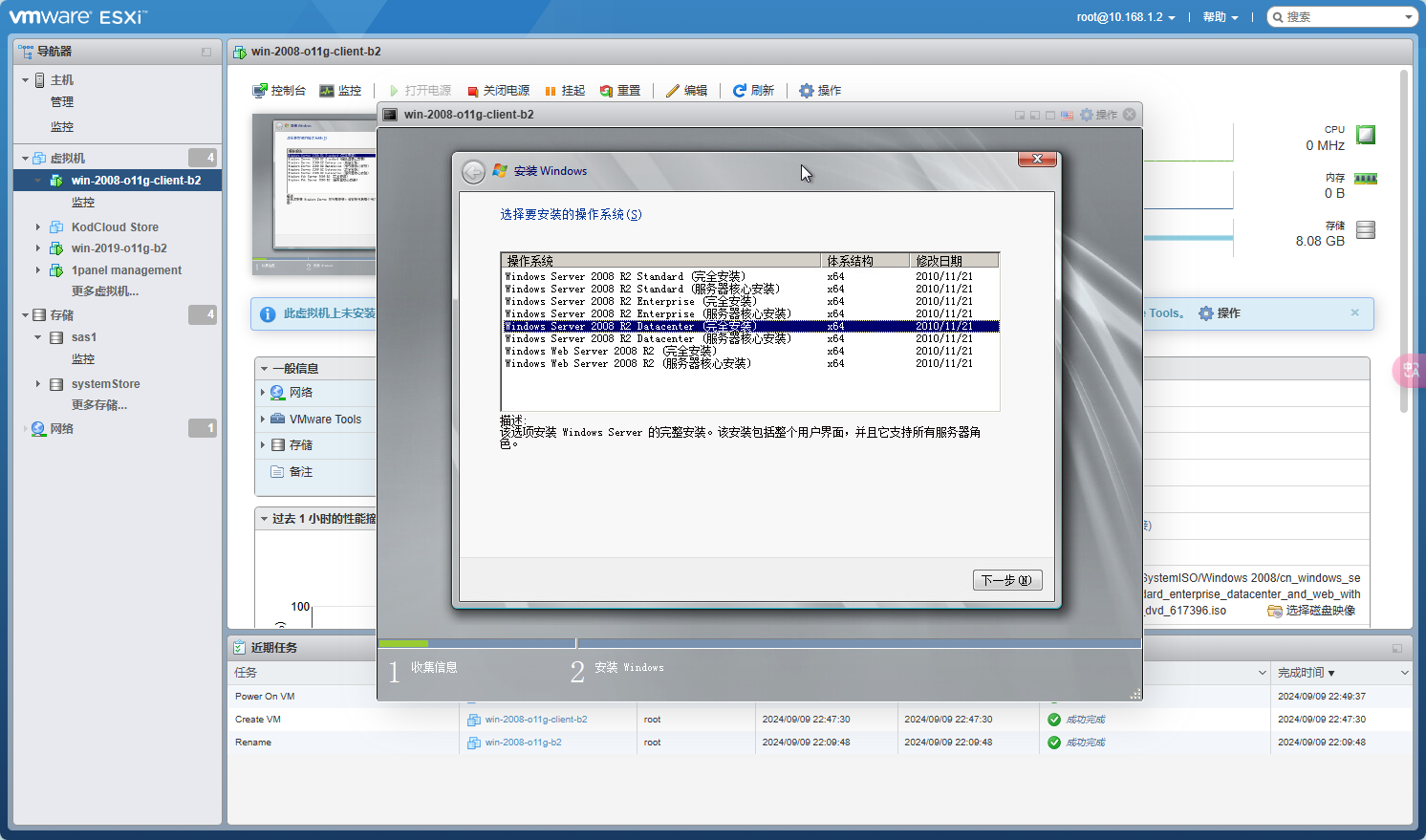1426x840 pixels.
Task: Open the 控制台 console from the VM toolbar
Action: pyautogui.click(x=279, y=91)
